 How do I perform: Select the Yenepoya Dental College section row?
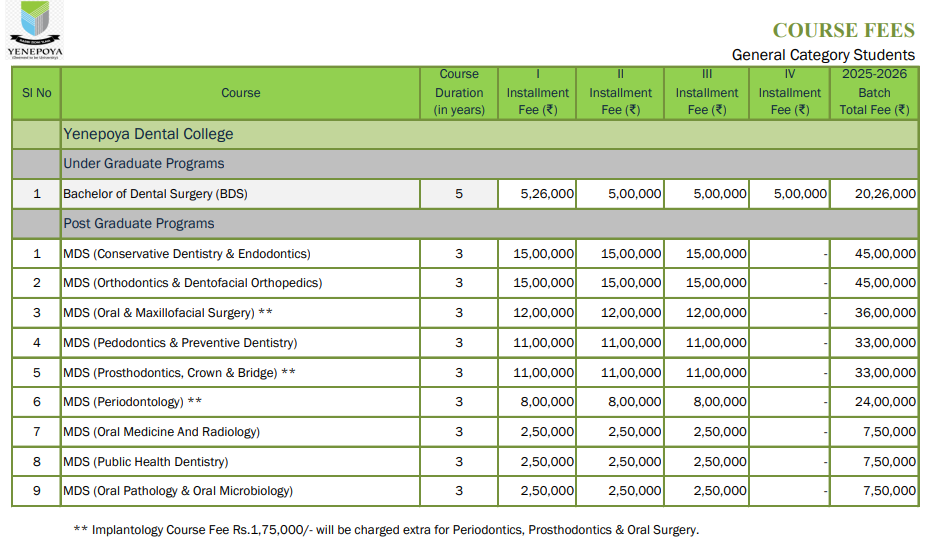pyautogui.click(x=148, y=134)
